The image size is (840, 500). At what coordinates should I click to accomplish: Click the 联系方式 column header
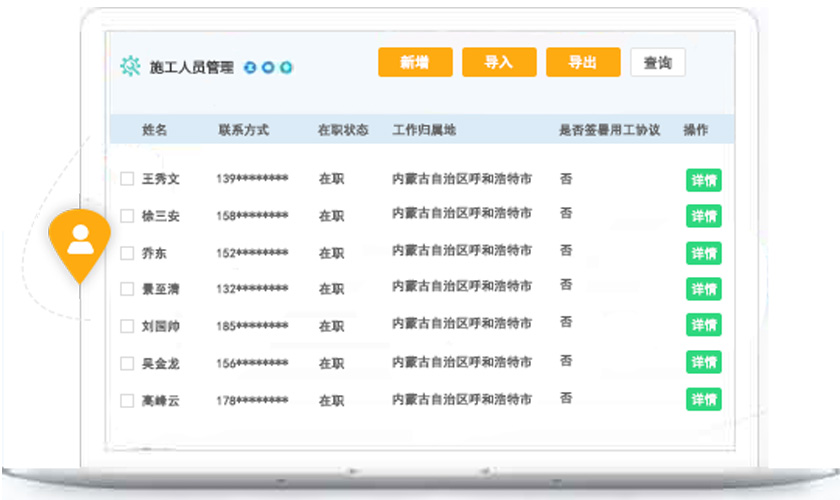244,130
